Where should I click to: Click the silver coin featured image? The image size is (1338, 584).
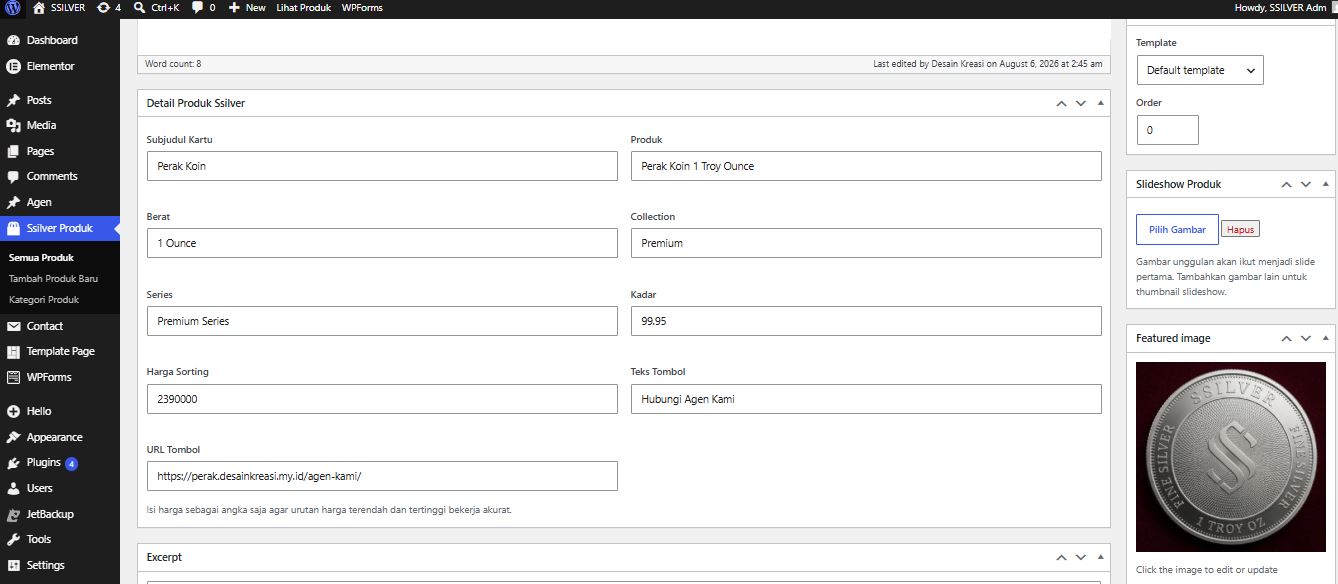coord(1231,456)
